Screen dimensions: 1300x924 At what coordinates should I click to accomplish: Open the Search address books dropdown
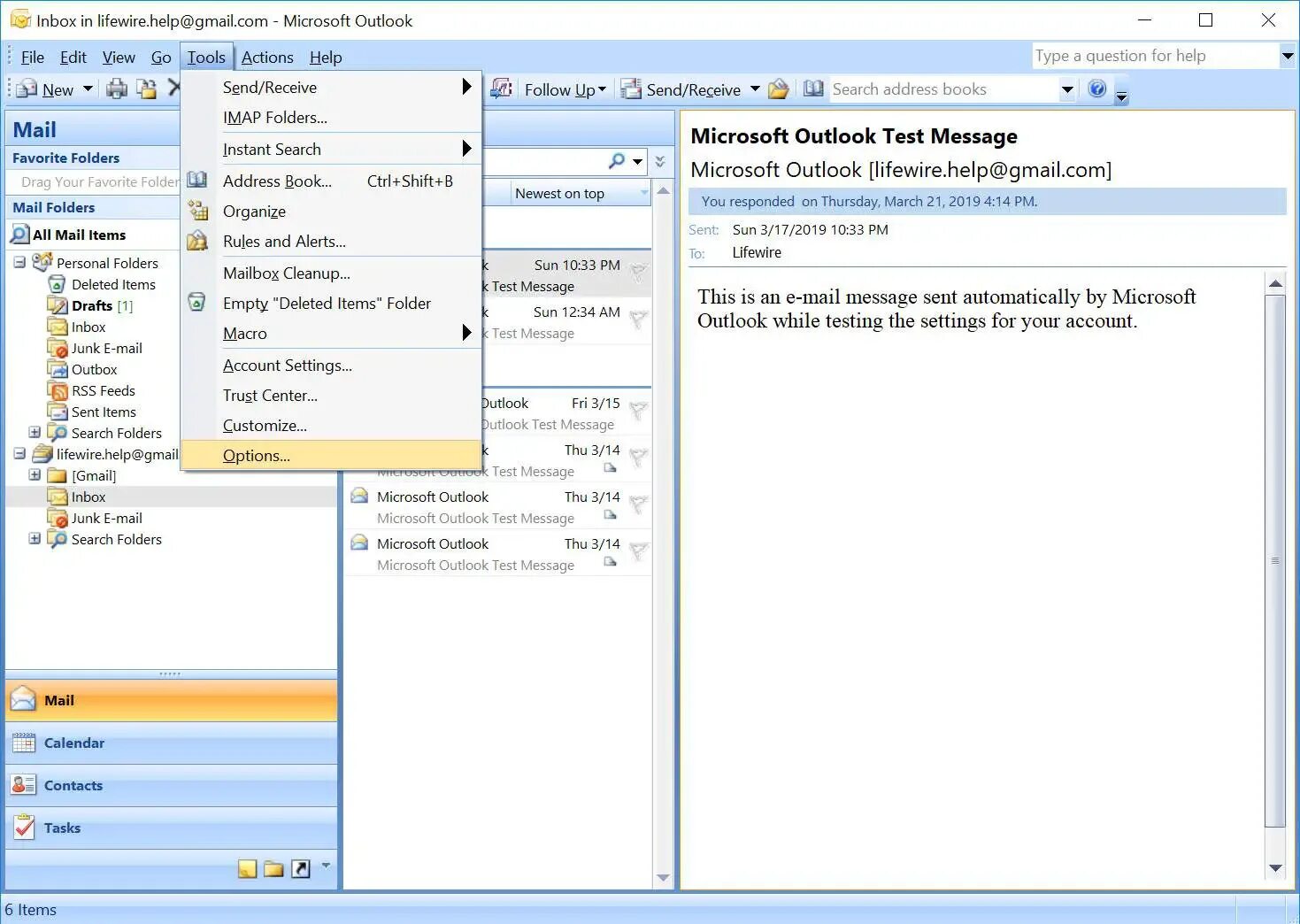(x=1067, y=89)
